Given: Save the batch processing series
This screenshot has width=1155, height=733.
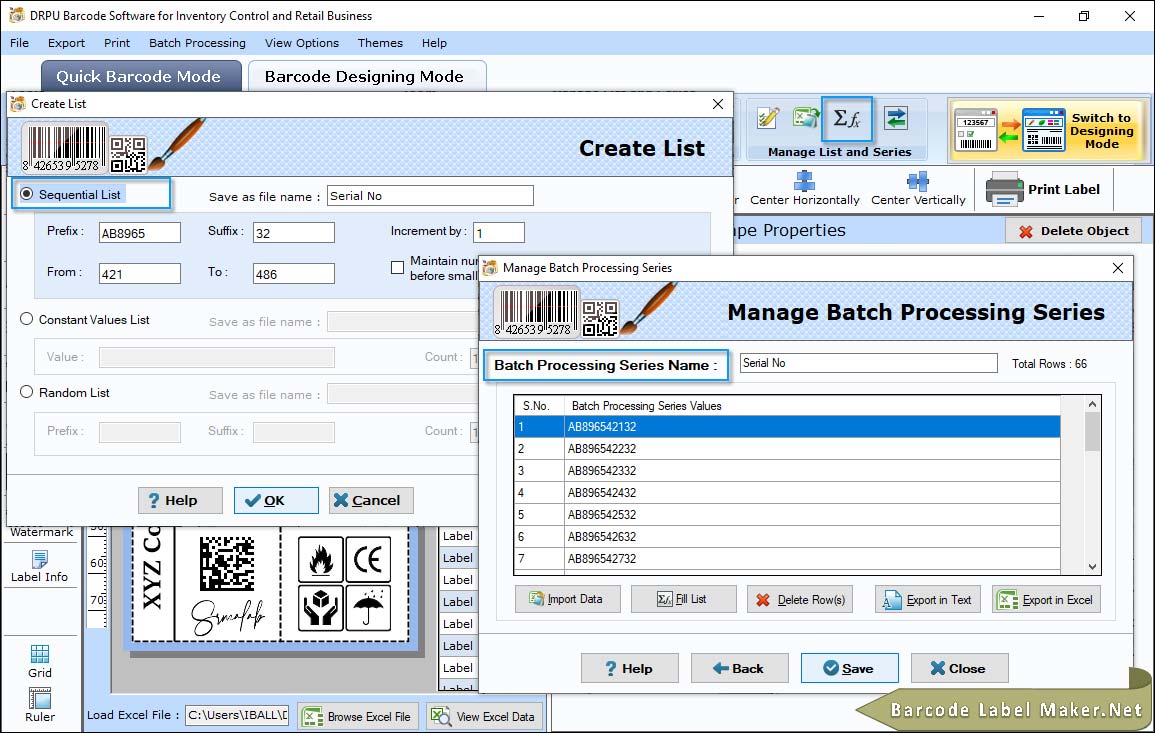Looking at the screenshot, I should [x=849, y=668].
